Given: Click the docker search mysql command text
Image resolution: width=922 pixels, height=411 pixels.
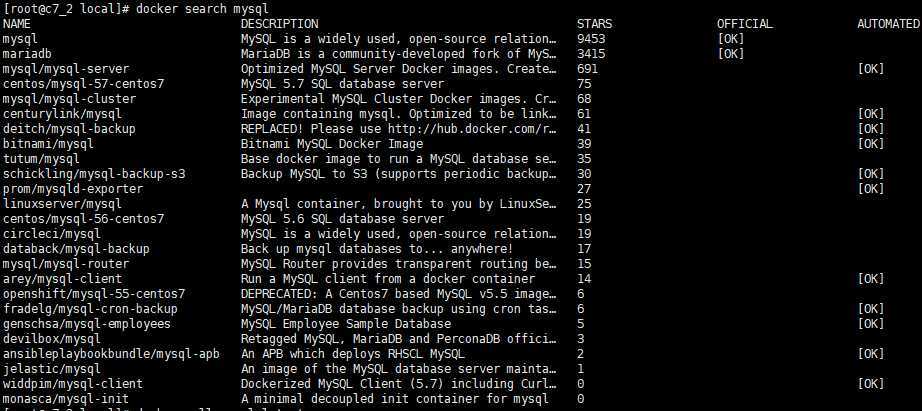Looking at the screenshot, I should pyautogui.click(x=202, y=9).
